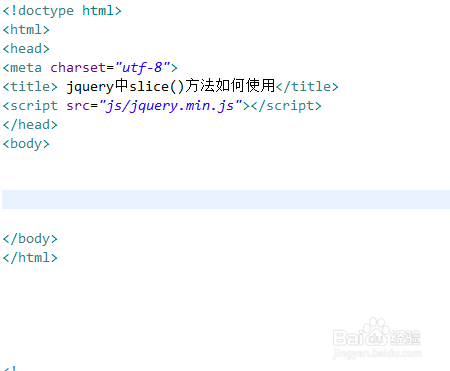Click the "js/jquery.min.js" path value
450x371 pixels.
pos(170,106)
